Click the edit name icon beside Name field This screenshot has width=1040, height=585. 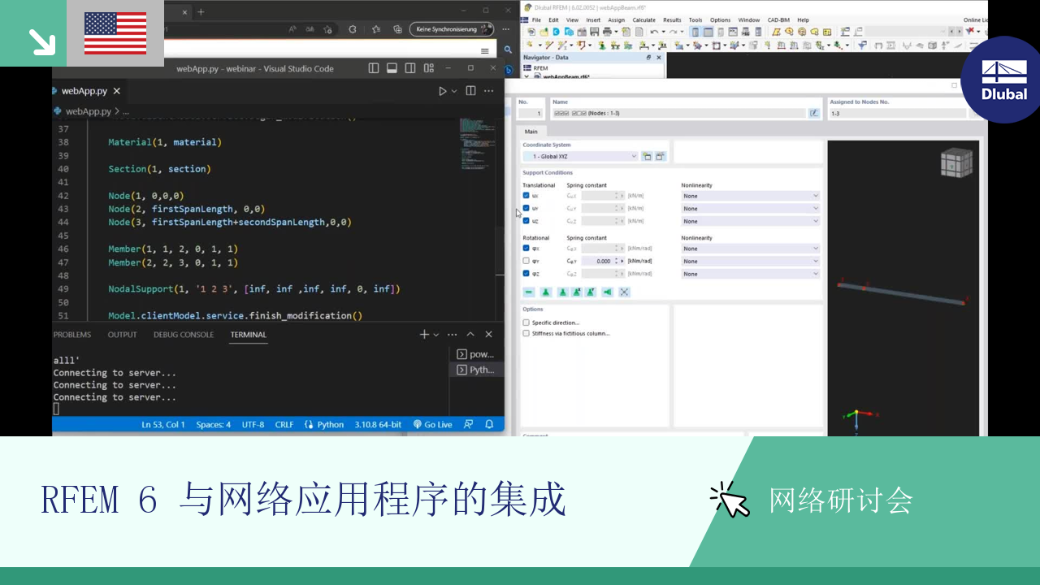(x=814, y=113)
